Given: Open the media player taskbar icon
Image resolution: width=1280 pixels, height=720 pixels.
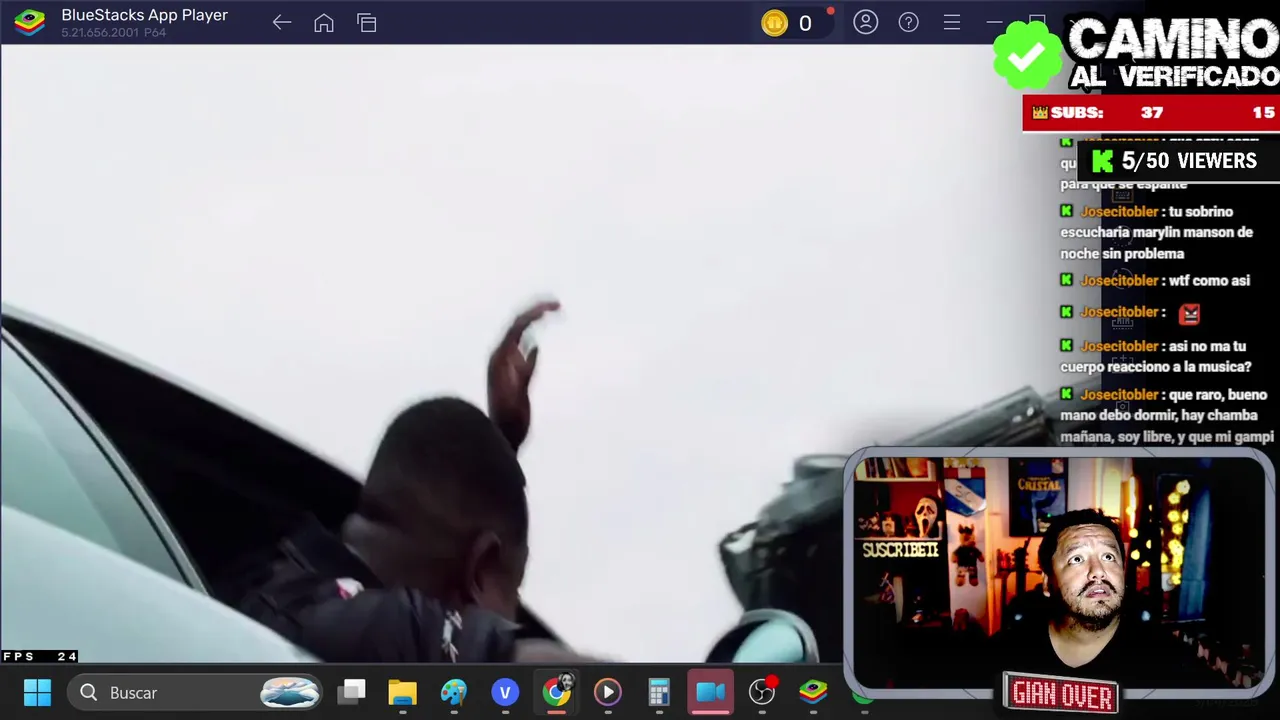Looking at the screenshot, I should click(608, 692).
